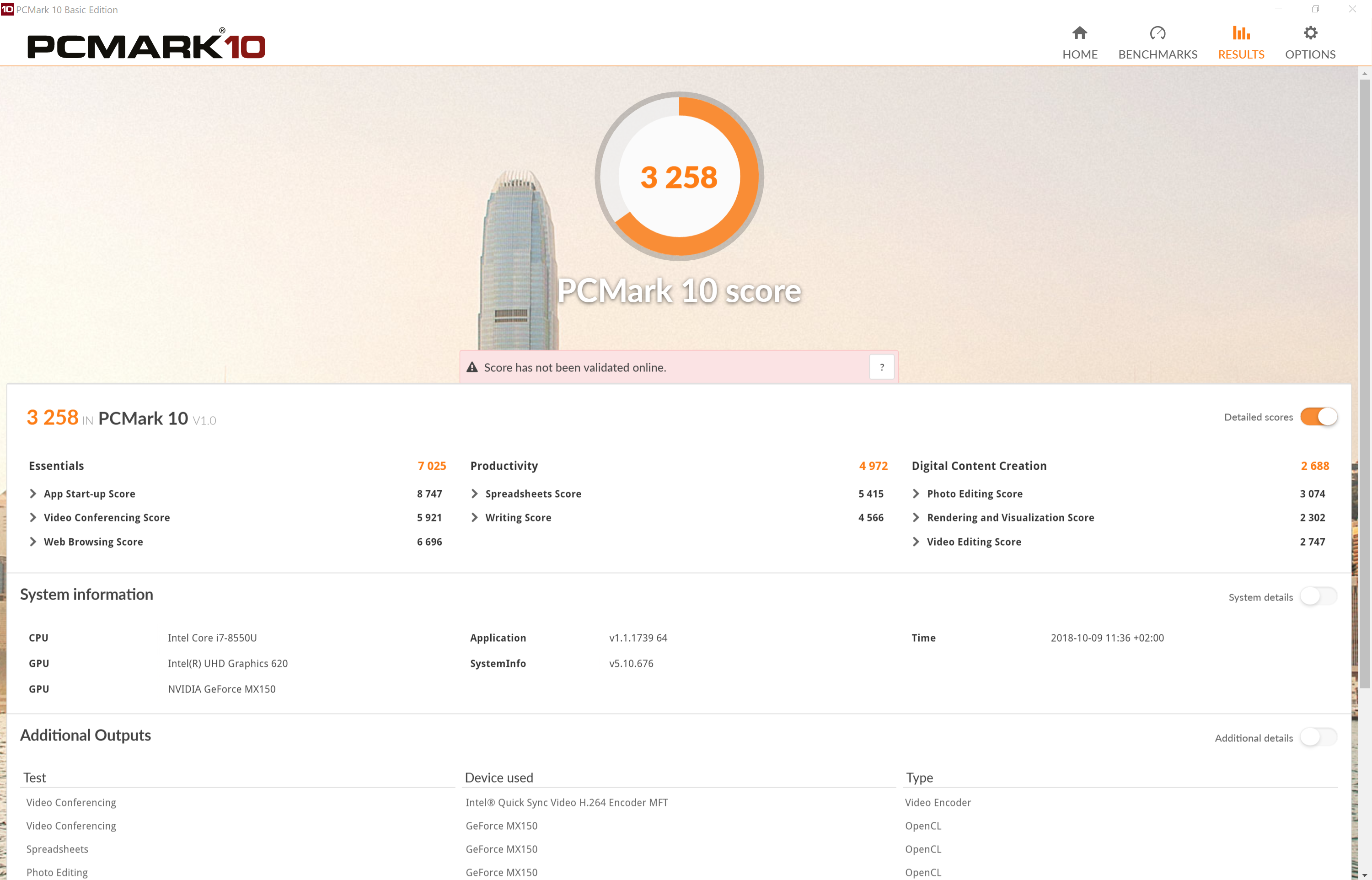Toggle Detailed scores switch off

(1318, 417)
